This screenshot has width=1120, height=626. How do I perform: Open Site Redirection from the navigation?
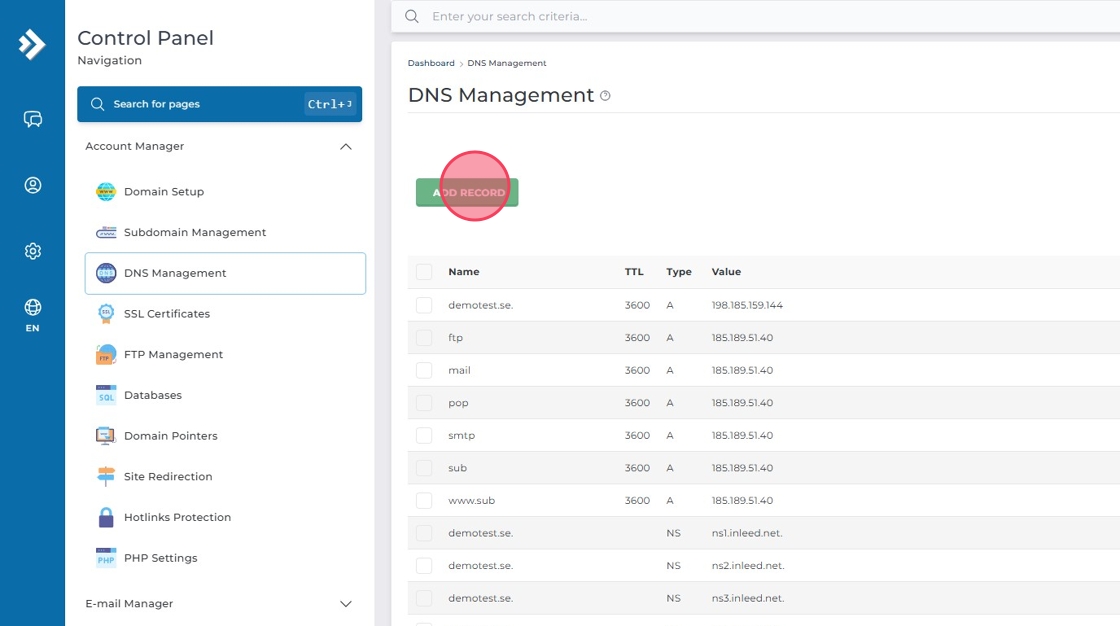[168, 477]
